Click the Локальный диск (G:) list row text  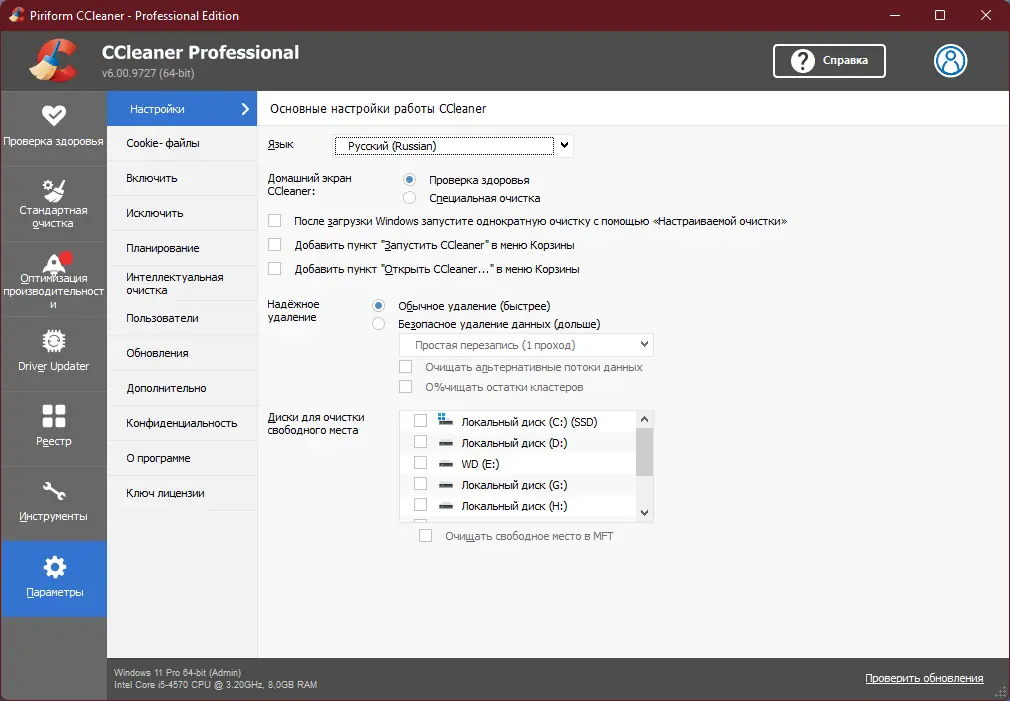pyautogui.click(x=514, y=485)
